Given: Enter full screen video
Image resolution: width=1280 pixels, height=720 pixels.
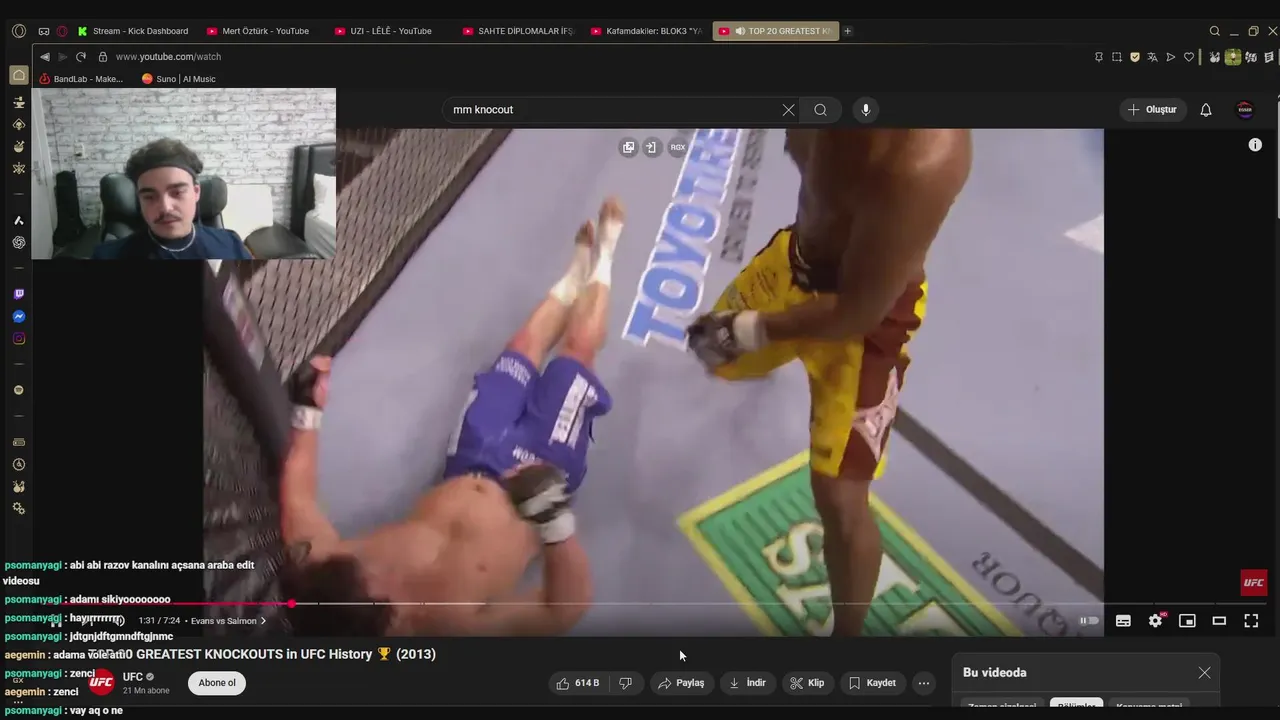Looking at the screenshot, I should pos(1251,621).
